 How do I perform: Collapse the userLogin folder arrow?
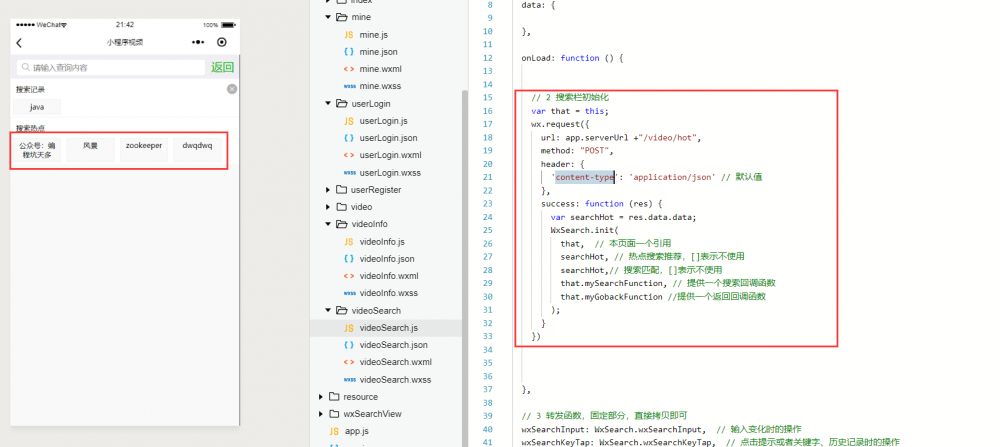click(328, 103)
